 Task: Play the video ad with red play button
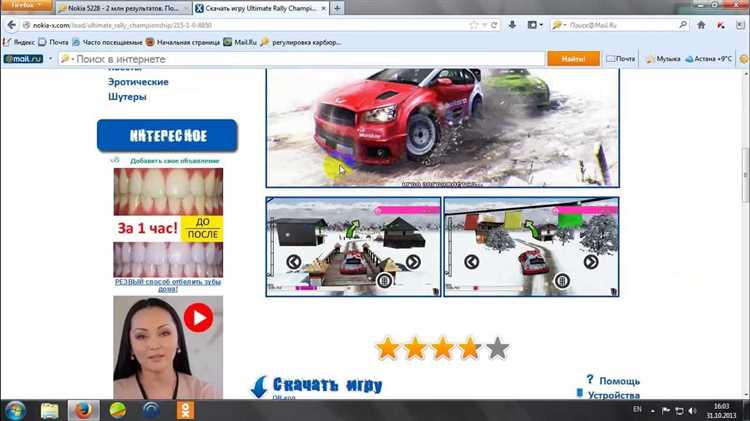pos(198,318)
